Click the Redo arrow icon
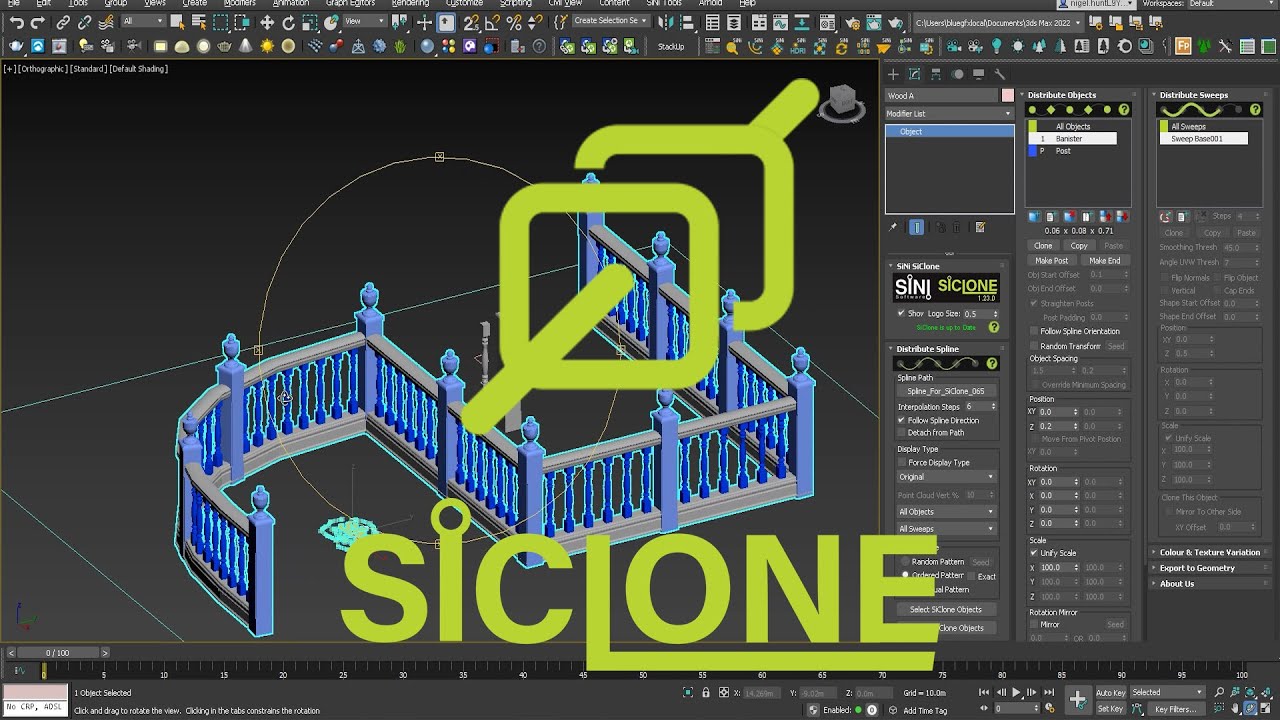 [x=38, y=22]
